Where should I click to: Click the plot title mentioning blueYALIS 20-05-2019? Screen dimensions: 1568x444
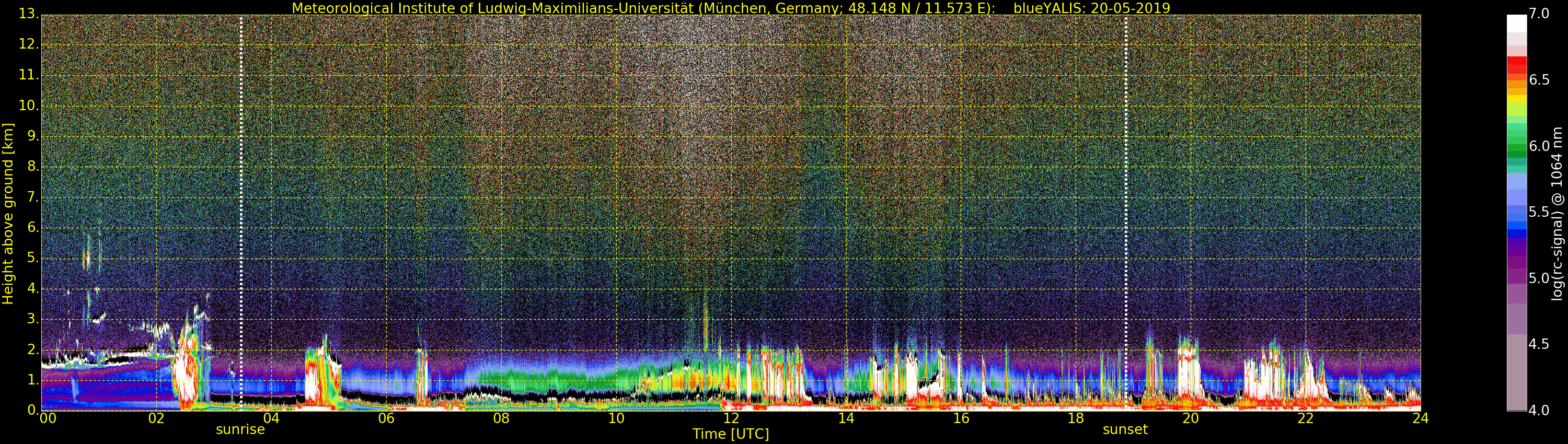pyautogui.click(x=731, y=8)
